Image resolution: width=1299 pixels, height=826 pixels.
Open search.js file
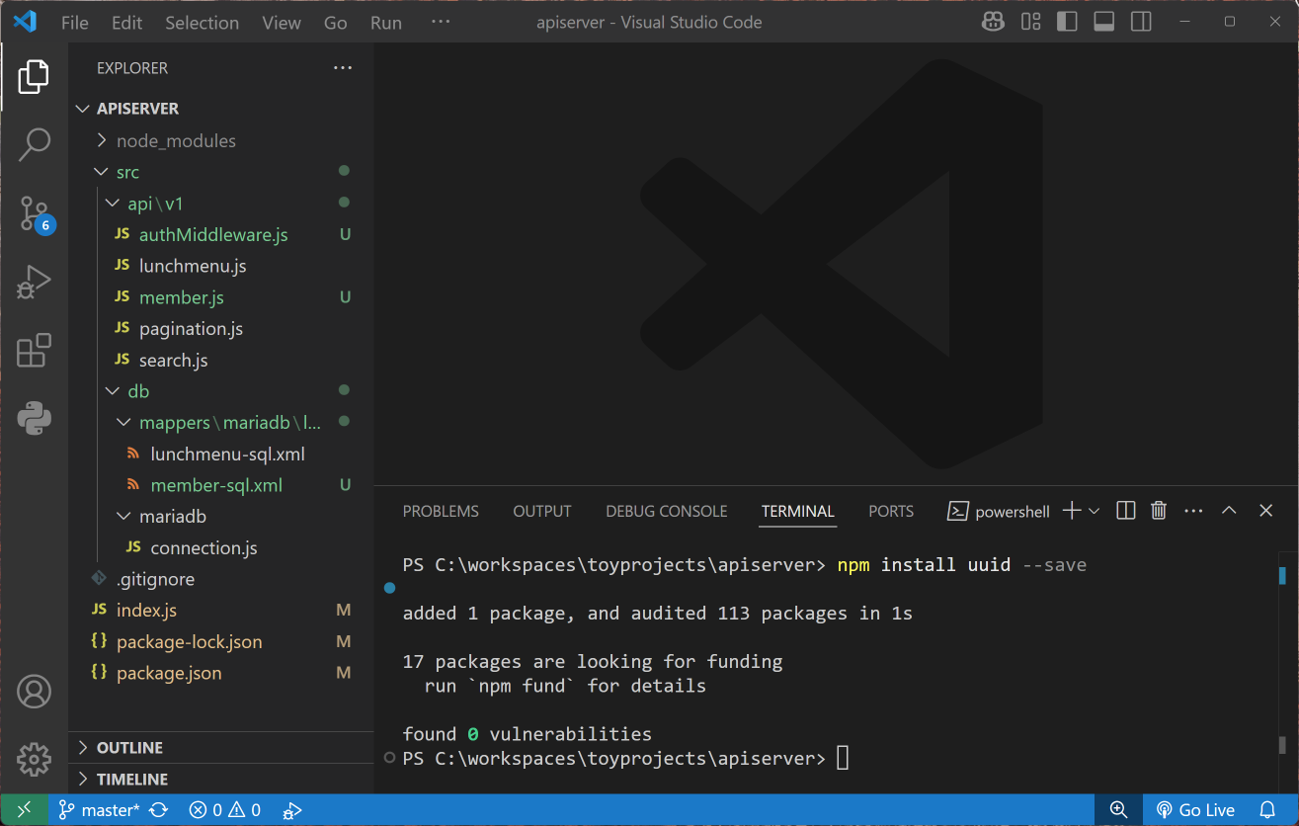pos(221,360)
